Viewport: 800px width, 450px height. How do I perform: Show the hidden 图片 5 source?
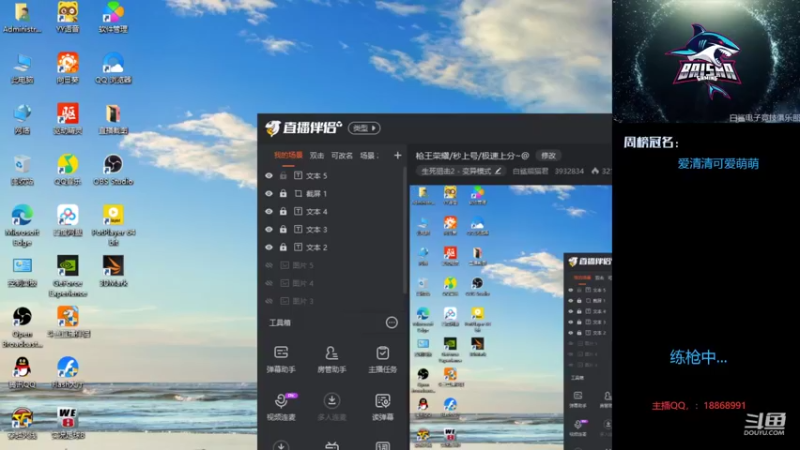[269, 265]
